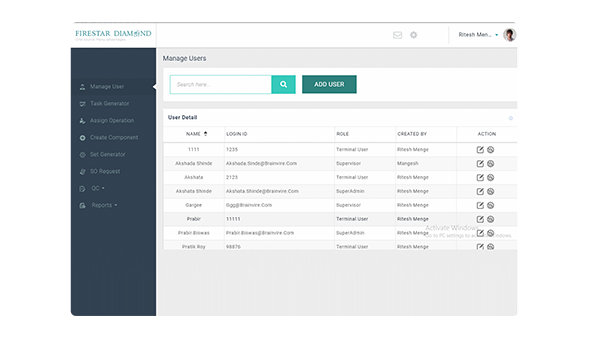Open Assign Operation in sidebar
The height and width of the screenshot is (360, 590).
[112, 120]
